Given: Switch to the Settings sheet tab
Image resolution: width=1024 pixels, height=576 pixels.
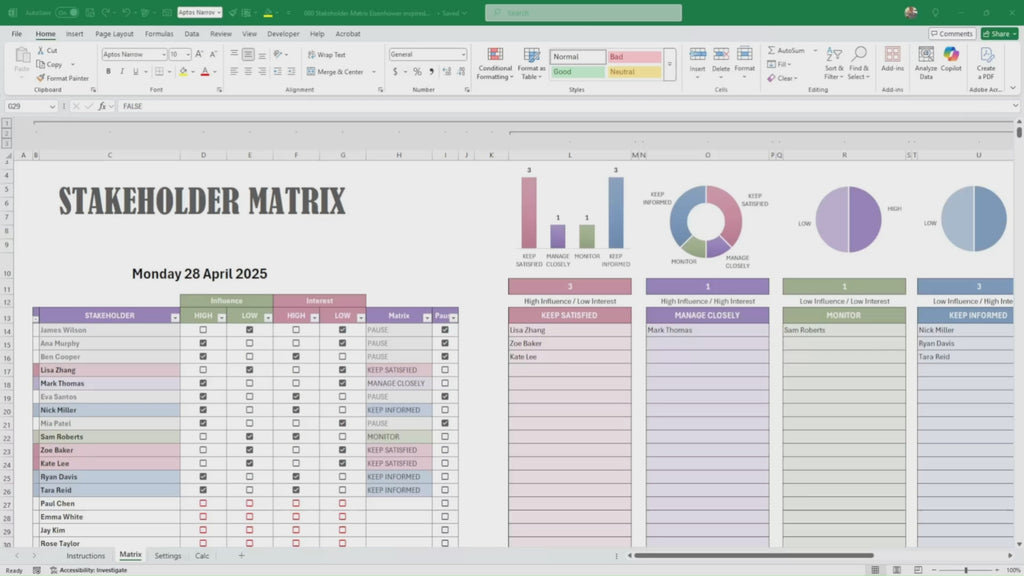Looking at the screenshot, I should coord(168,555).
